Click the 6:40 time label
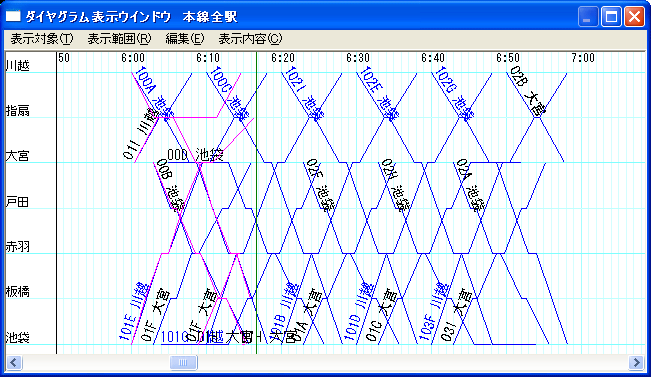The height and width of the screenshot is (377, 651). (433, 58)
